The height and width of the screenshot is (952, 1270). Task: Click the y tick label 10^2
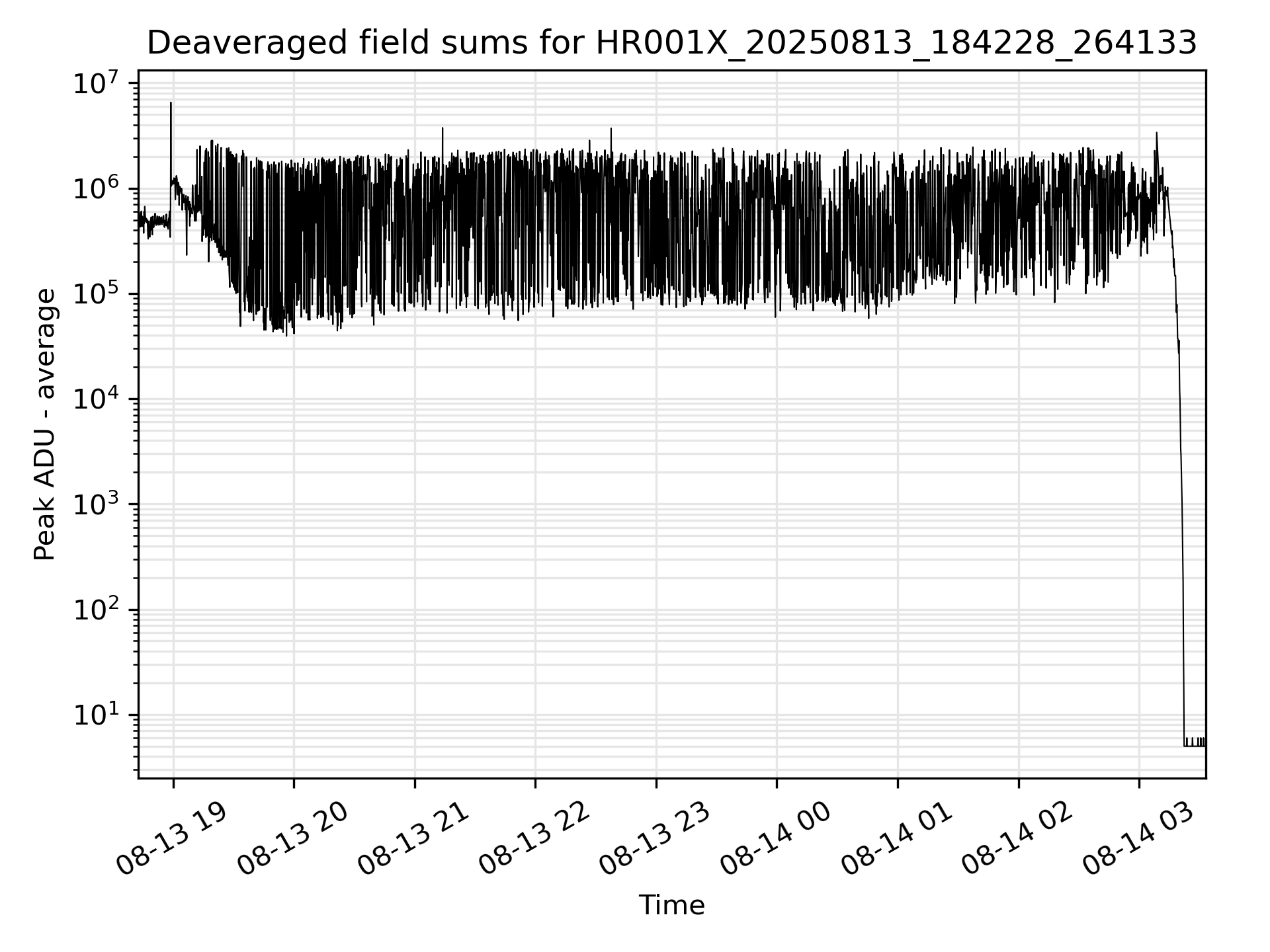point(95,610)
